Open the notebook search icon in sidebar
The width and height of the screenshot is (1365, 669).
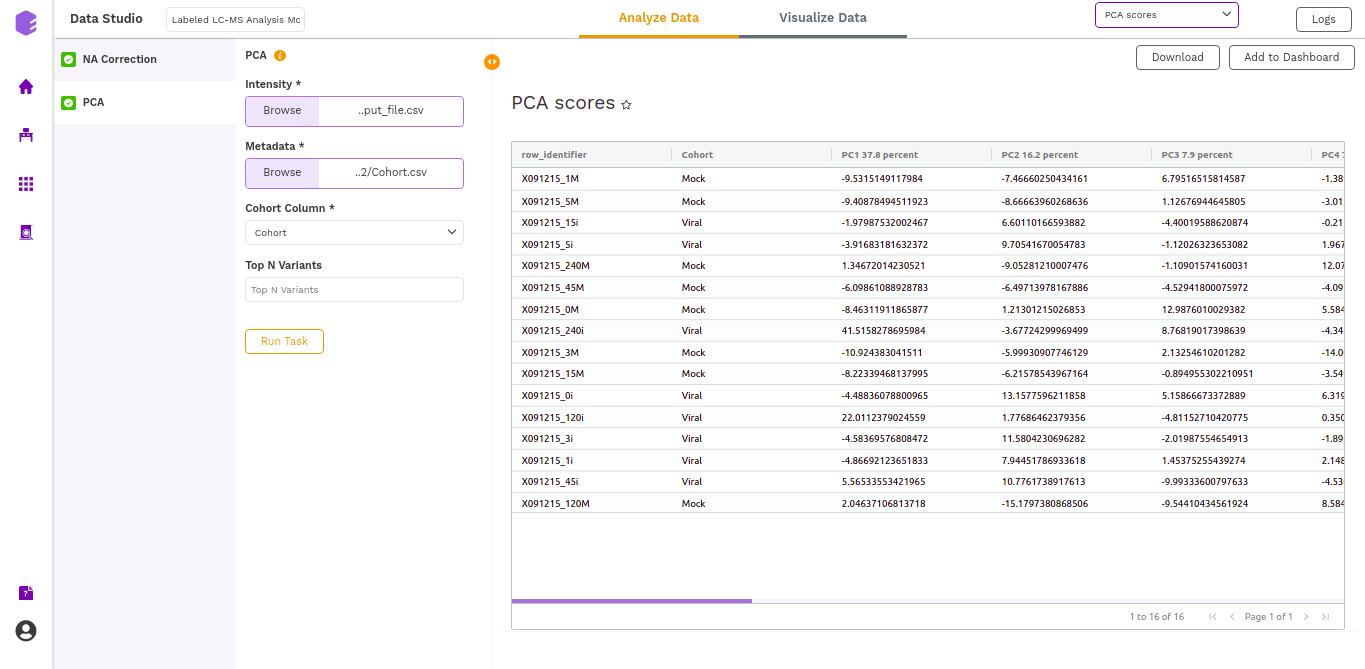click(x=26, y=232)
